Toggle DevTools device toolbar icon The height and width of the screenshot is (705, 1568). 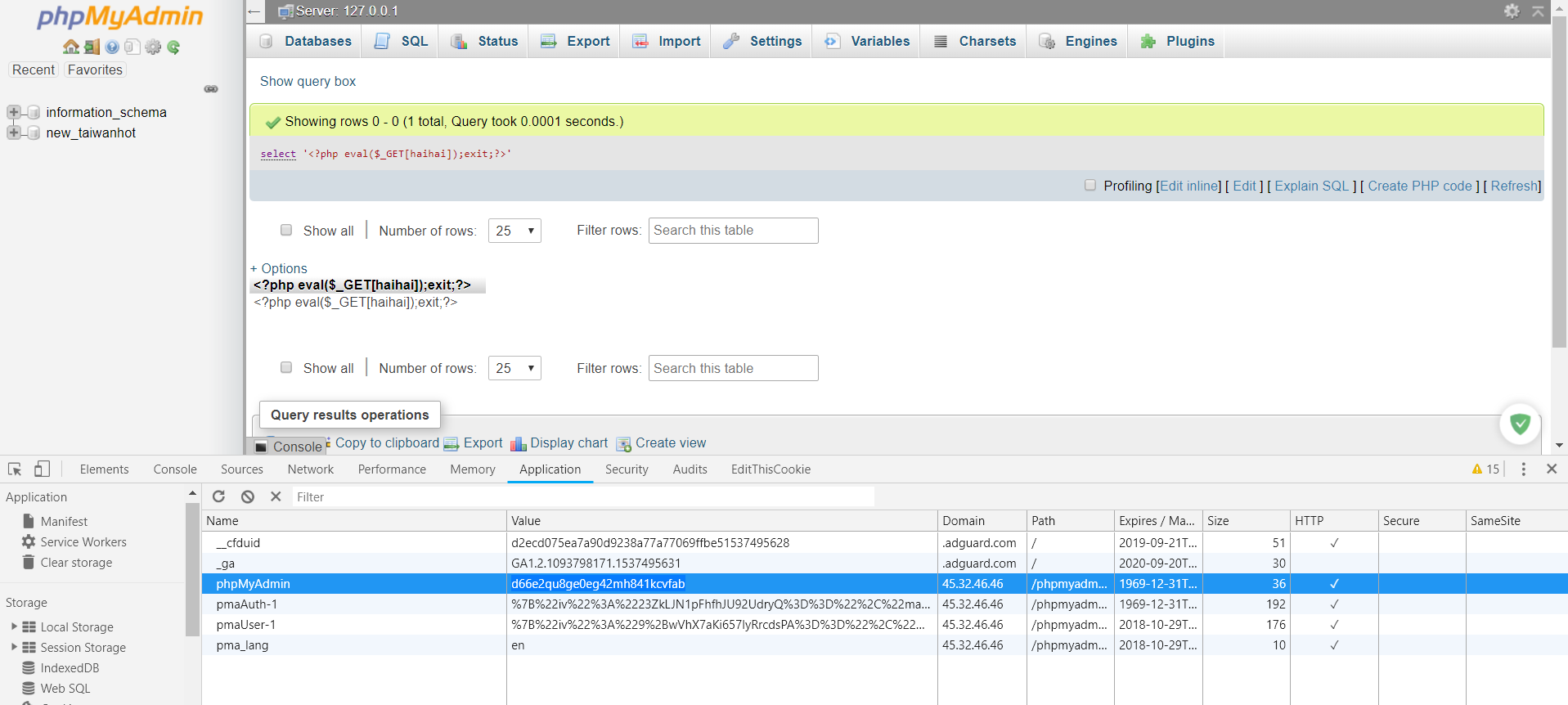point(42,469)
